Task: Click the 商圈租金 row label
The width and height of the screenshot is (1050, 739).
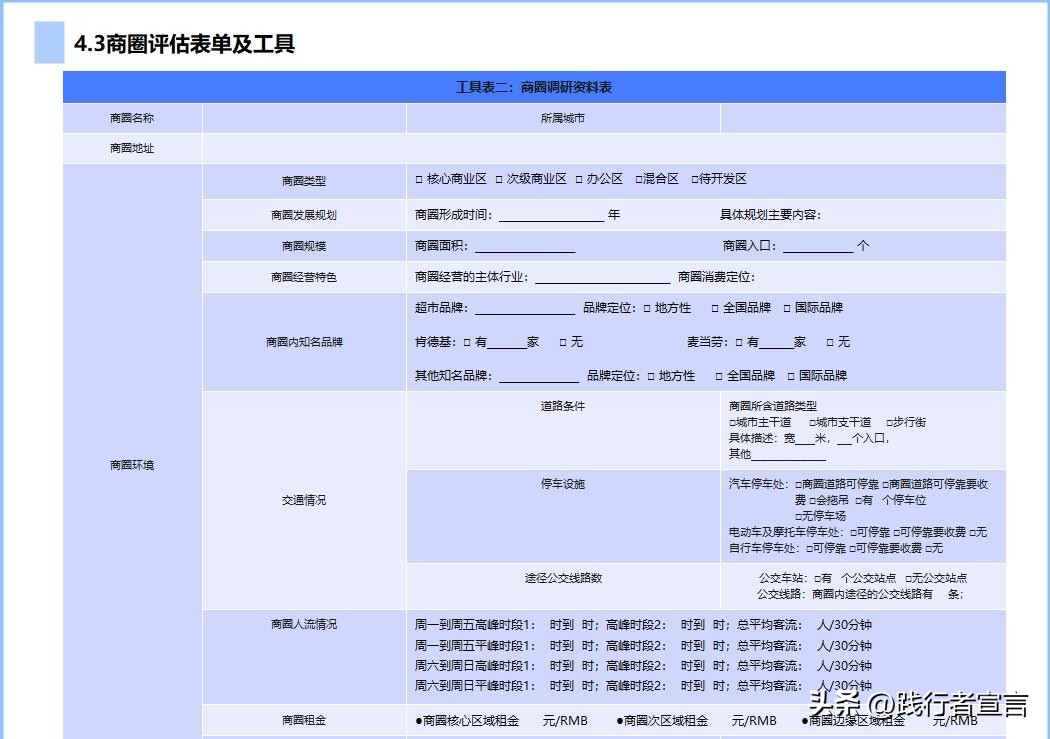Action: click(x=303, y=720)
